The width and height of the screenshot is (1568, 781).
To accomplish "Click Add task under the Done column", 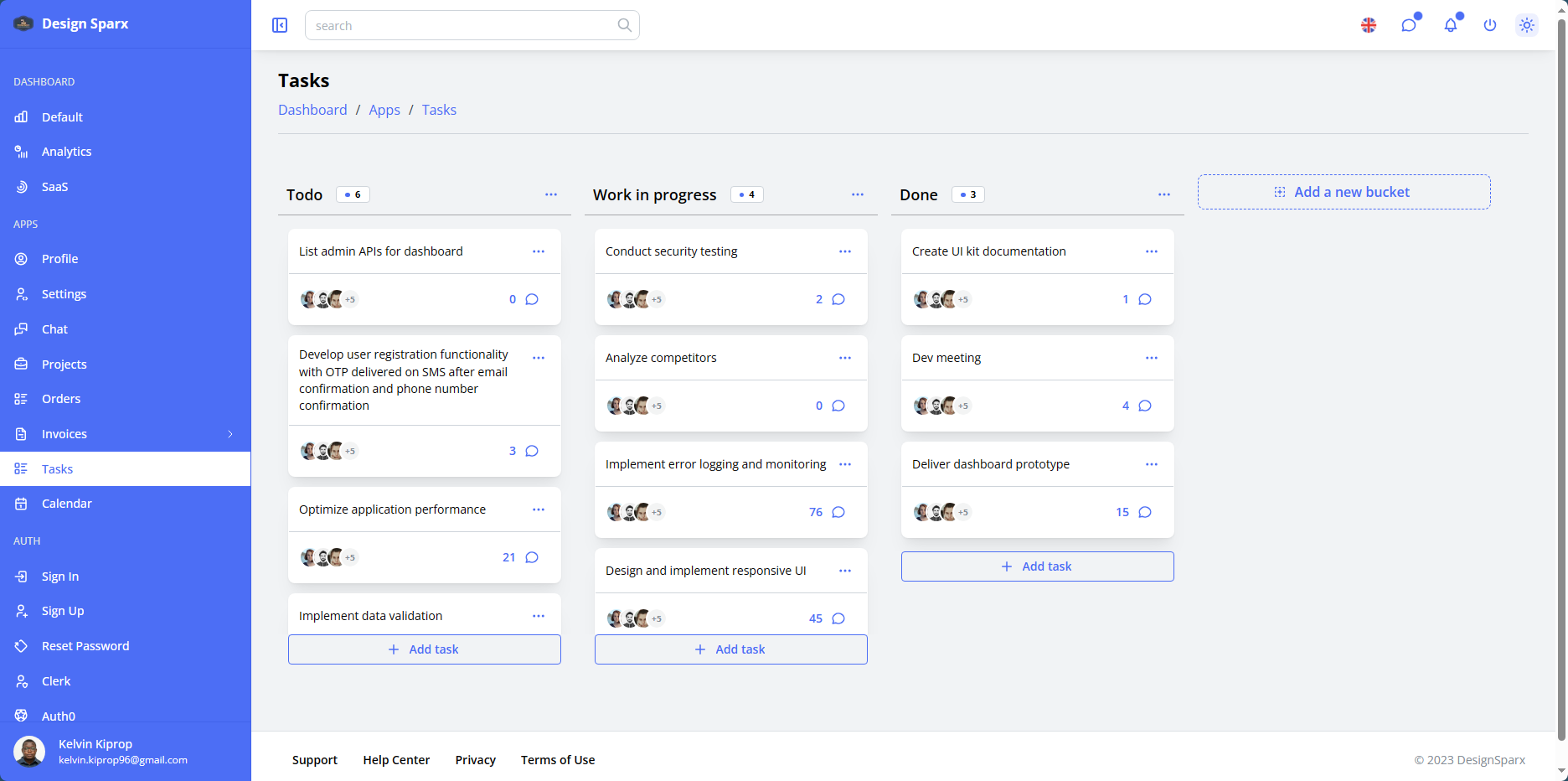I will click(1037, 566).
